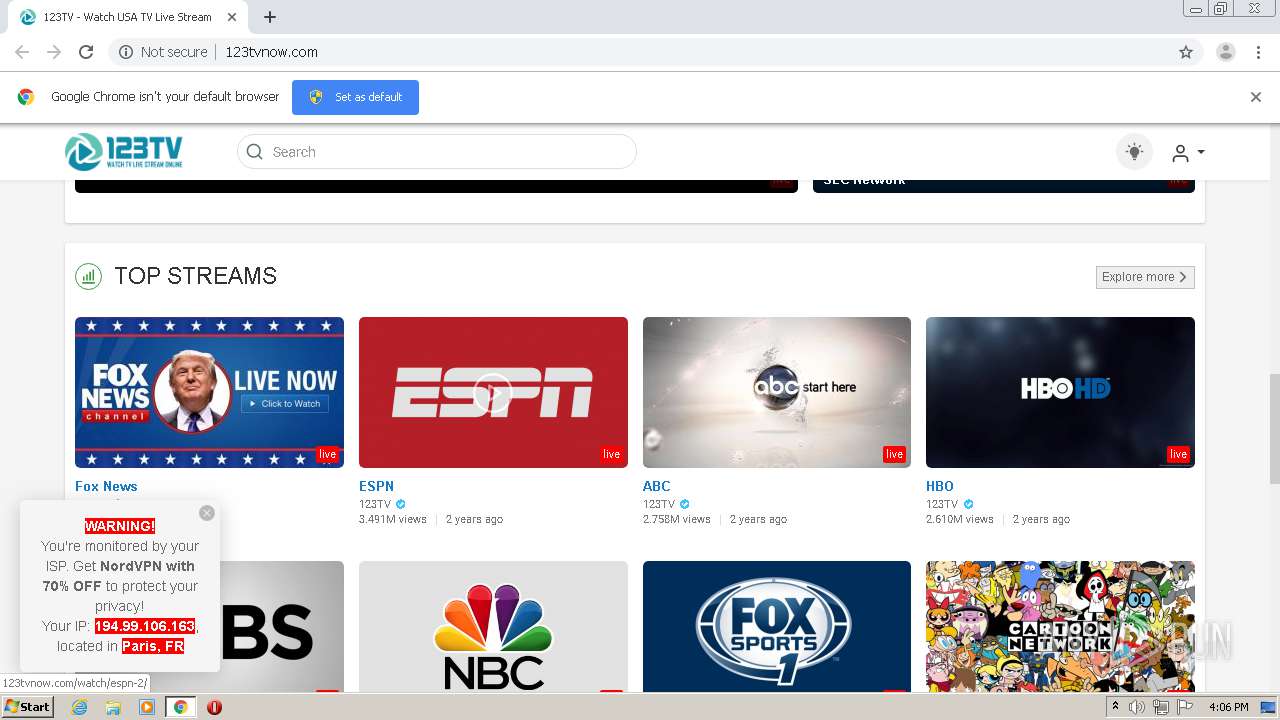Click the Fox News title link
Image resolution: width=1280 pixels, height=720 pixels.
coord(106,486)
